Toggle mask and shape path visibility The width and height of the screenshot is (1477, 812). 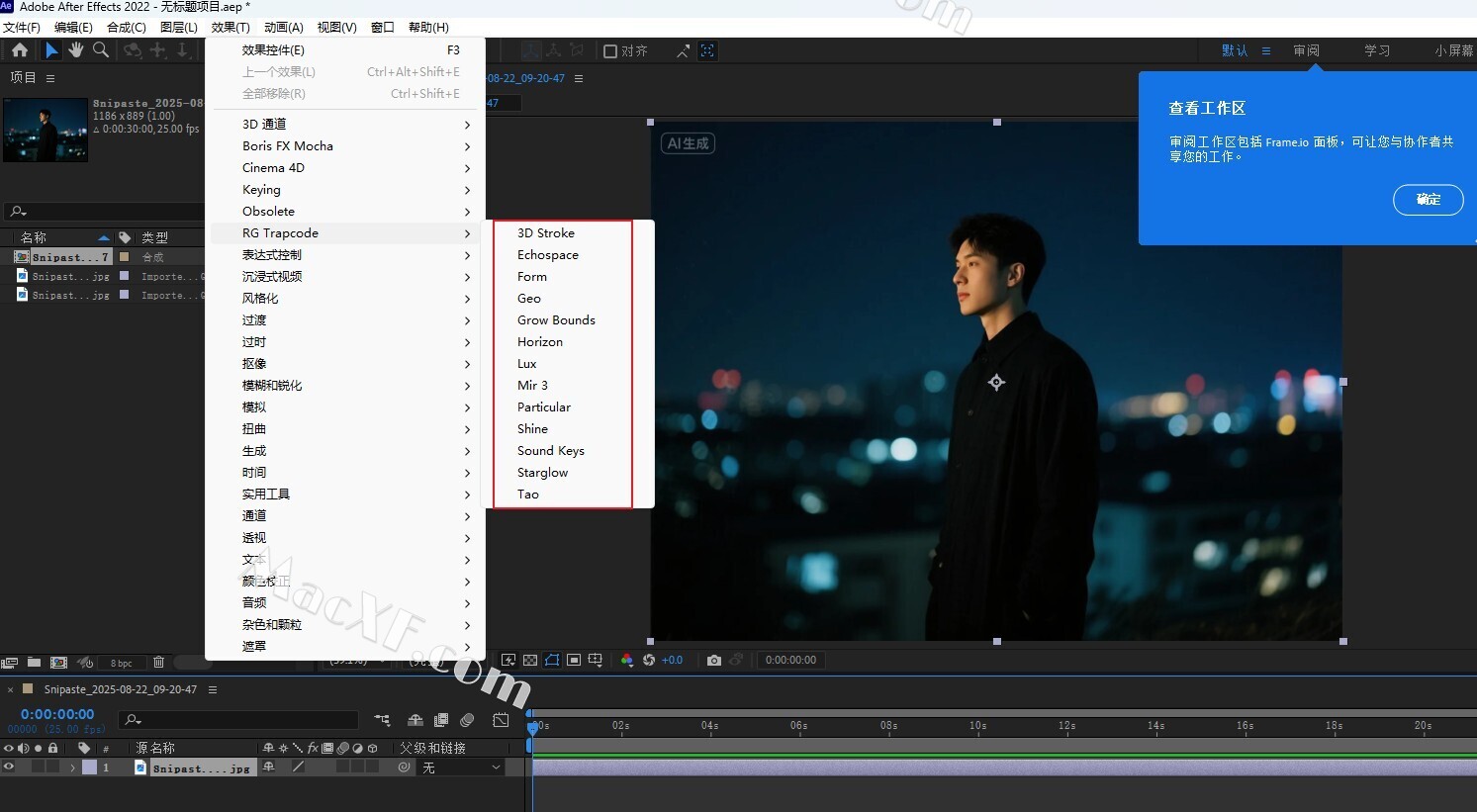pos(552,660)
